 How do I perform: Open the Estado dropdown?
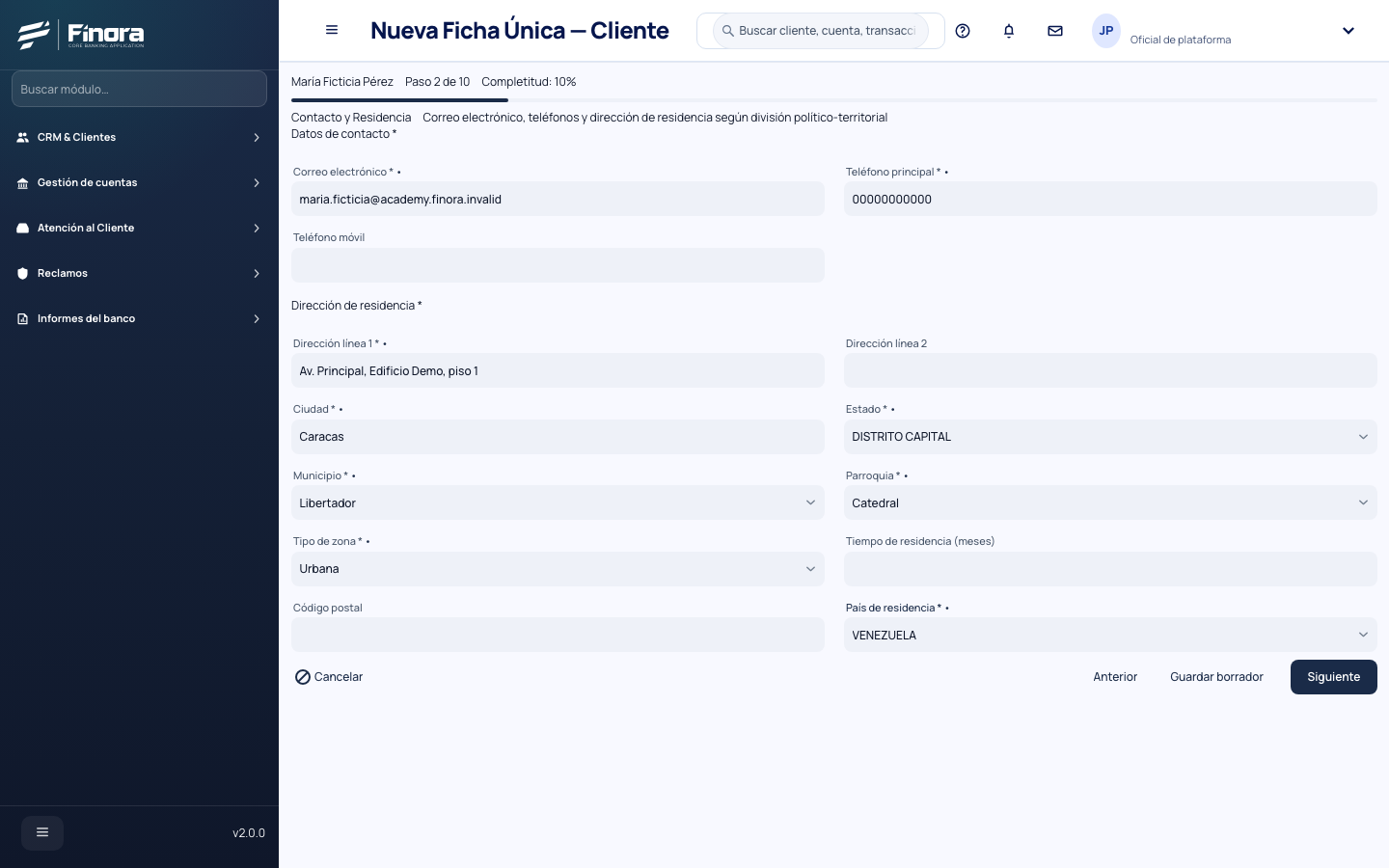coord(1110,437)
